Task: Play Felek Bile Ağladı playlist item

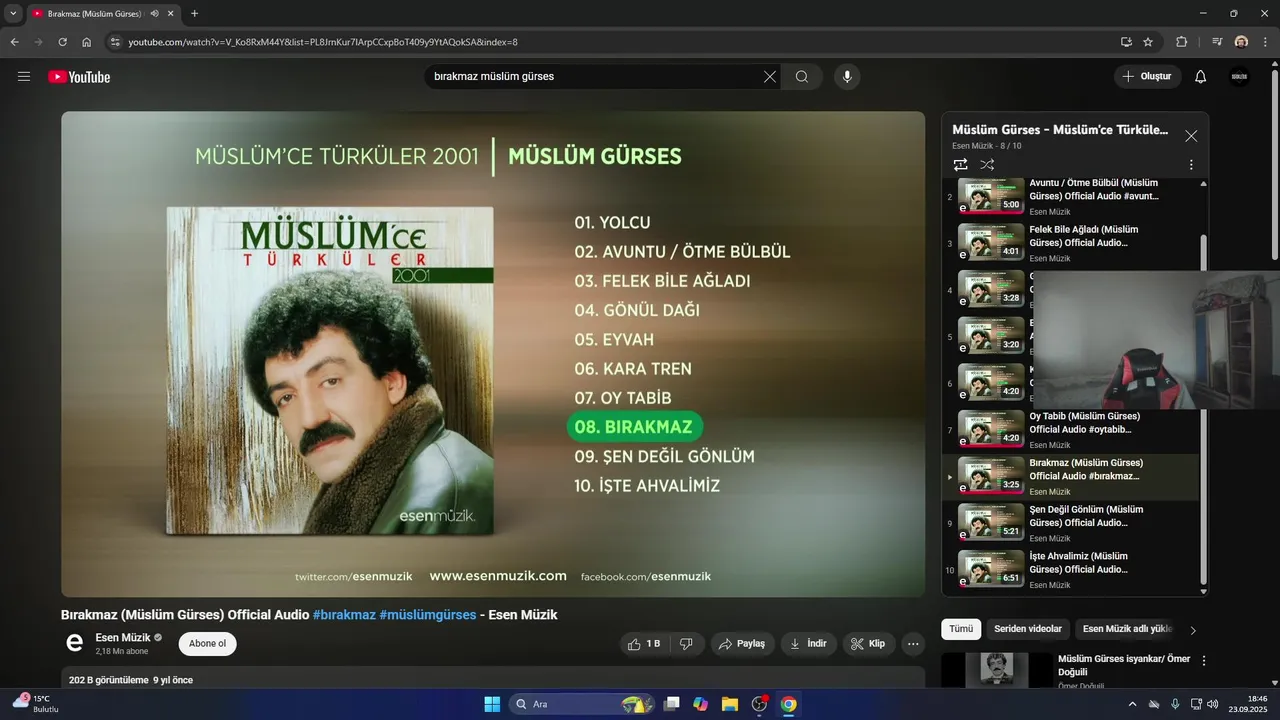Action: click(x=1071, y=243)
